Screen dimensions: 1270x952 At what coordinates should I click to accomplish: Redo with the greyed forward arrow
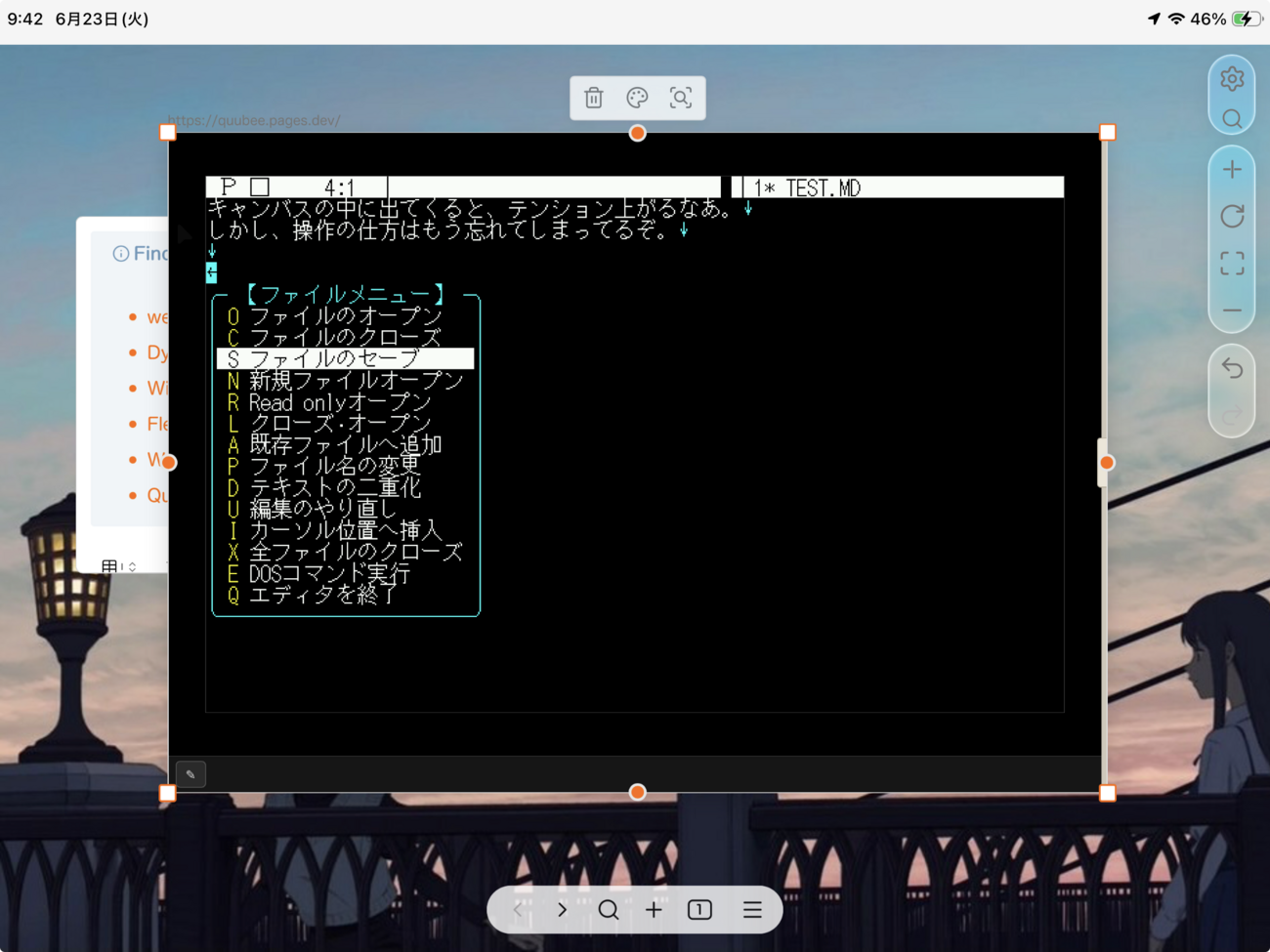click(x=1232, y=414)
